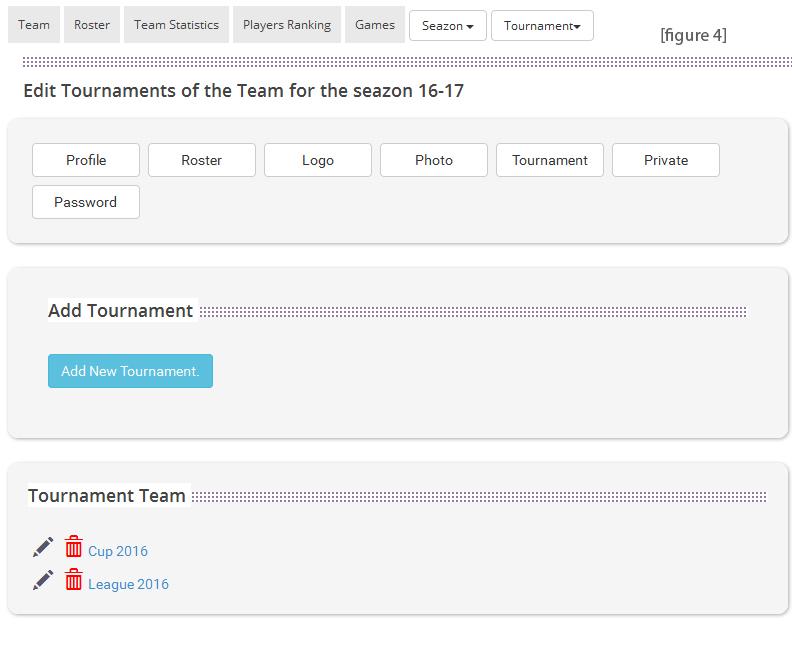View the Players Ranking tab
Screen dimensions: 792x669
coord(287,25)
